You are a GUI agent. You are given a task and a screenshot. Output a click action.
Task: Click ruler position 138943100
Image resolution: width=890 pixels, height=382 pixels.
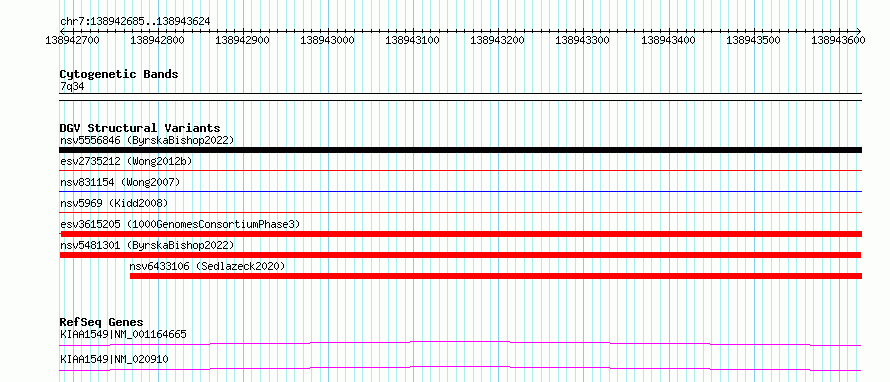pos(413,40)
